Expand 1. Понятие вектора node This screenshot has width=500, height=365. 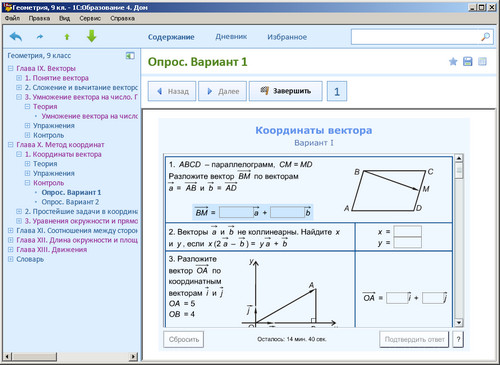point(19,78)
